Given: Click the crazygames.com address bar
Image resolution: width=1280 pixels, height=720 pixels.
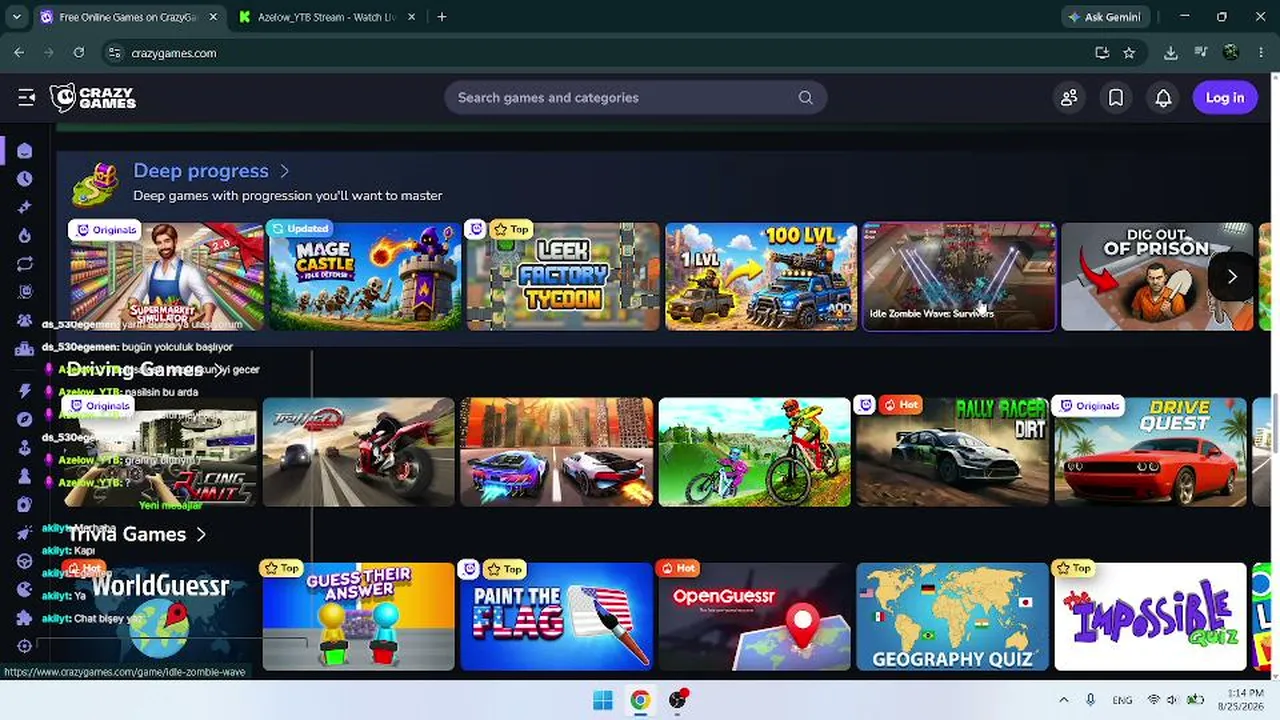Looking at the screenshot, I should tap(600, 53).
